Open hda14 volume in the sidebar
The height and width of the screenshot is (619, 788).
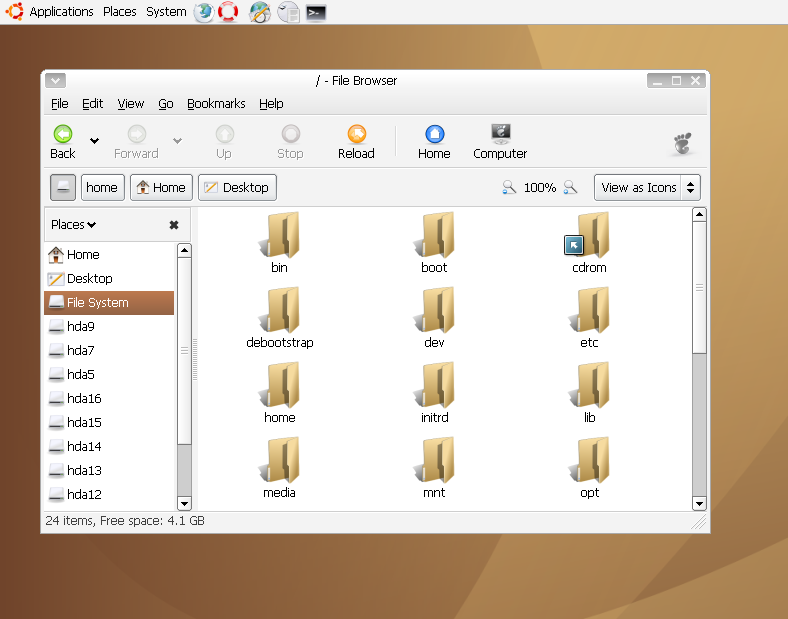point(109,447)
